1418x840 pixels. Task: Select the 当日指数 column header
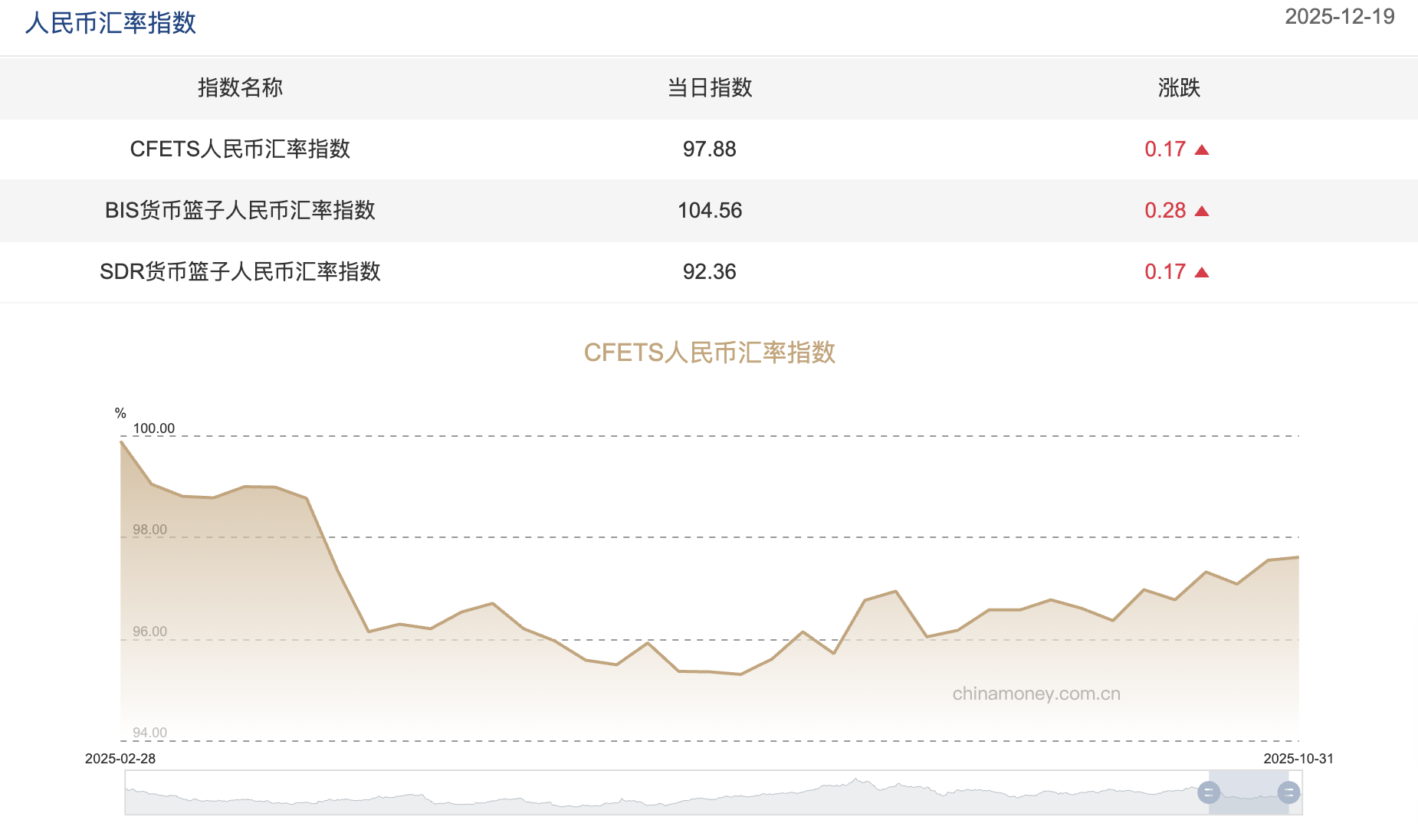(709, 88)
